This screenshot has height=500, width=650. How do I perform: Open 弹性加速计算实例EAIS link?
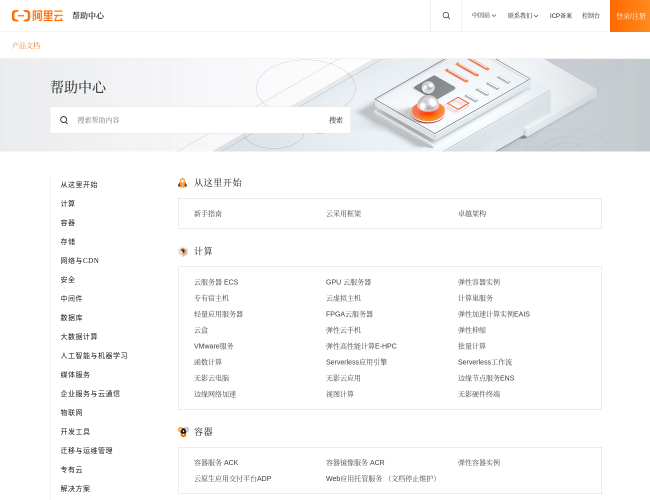(x=494, y=314)
